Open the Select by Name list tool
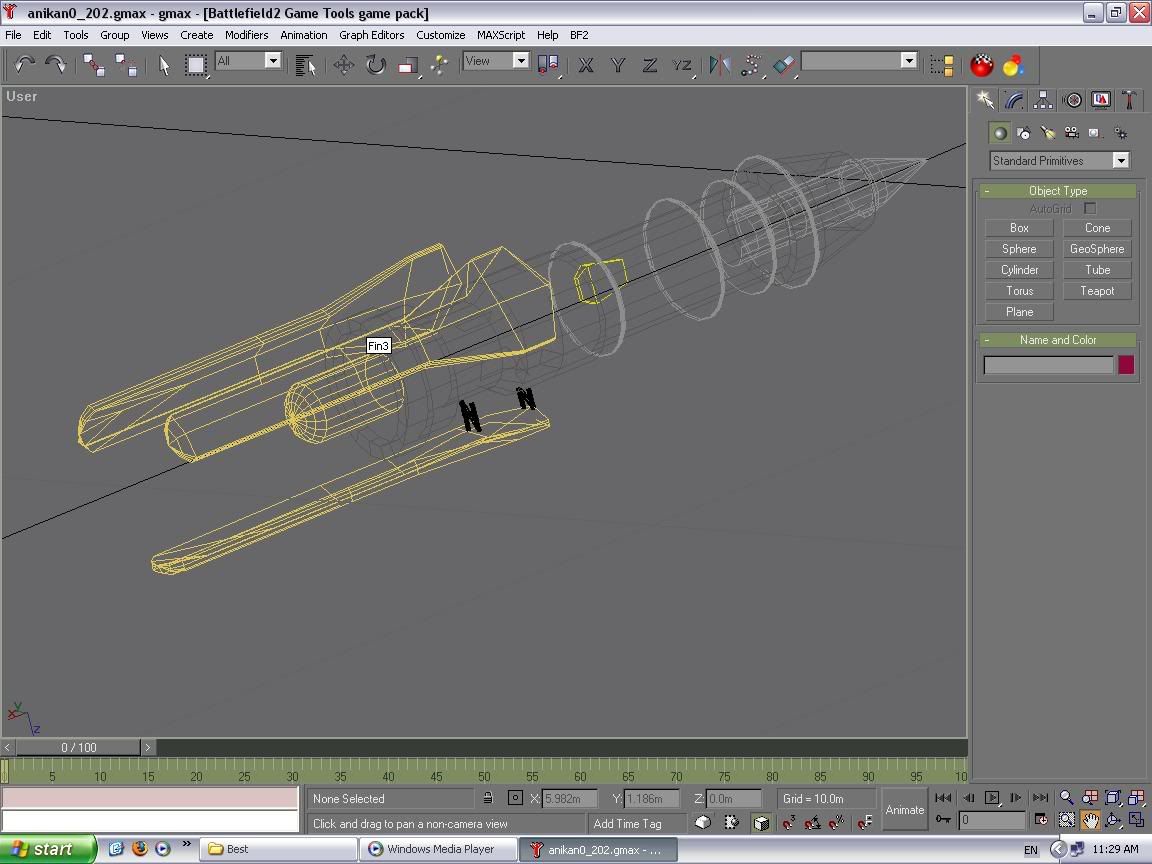 point(305,65)
